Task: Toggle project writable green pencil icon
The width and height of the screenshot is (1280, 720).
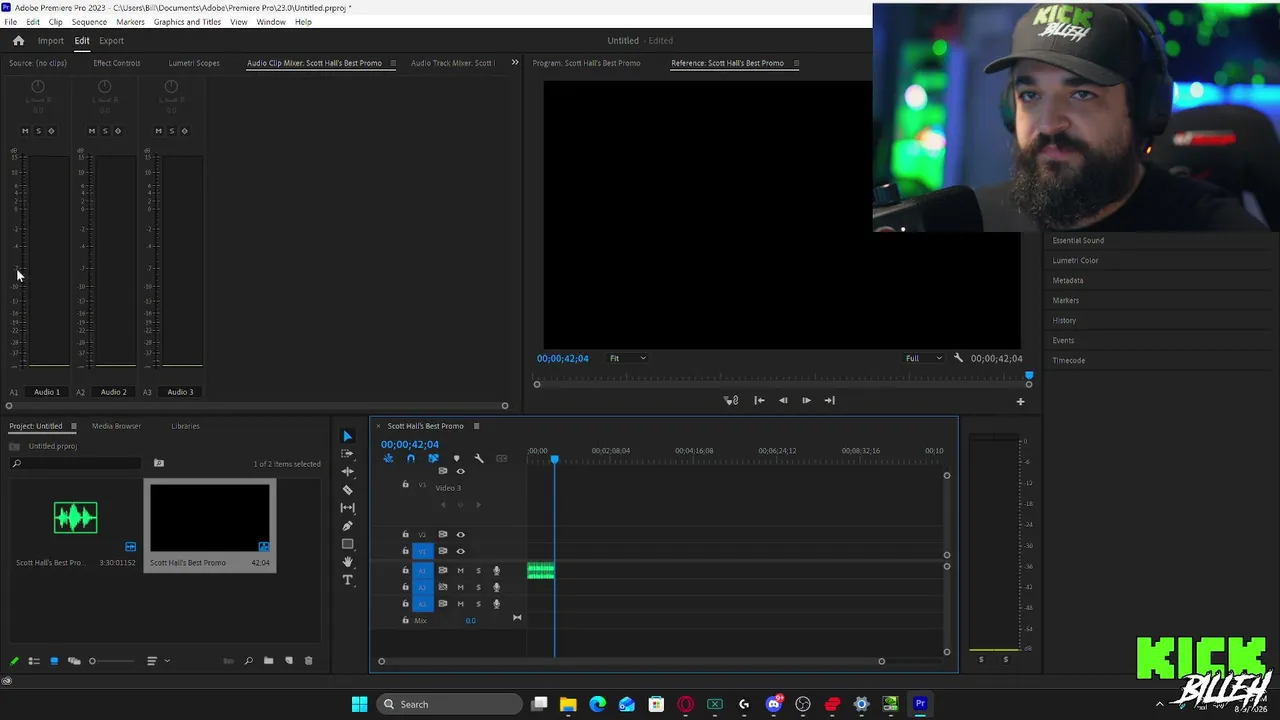Action: pos(14,661)
